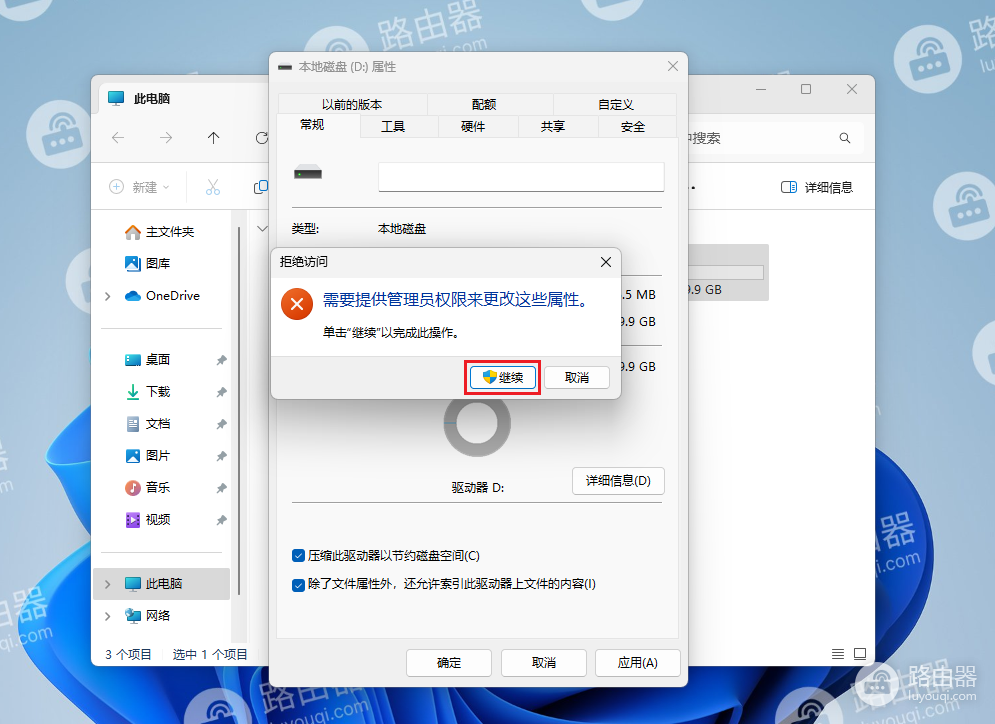This screenshot has height=724, width=995.
Task: Click the drive icon in the properties dialog
Action: click(x=308, y=173)
